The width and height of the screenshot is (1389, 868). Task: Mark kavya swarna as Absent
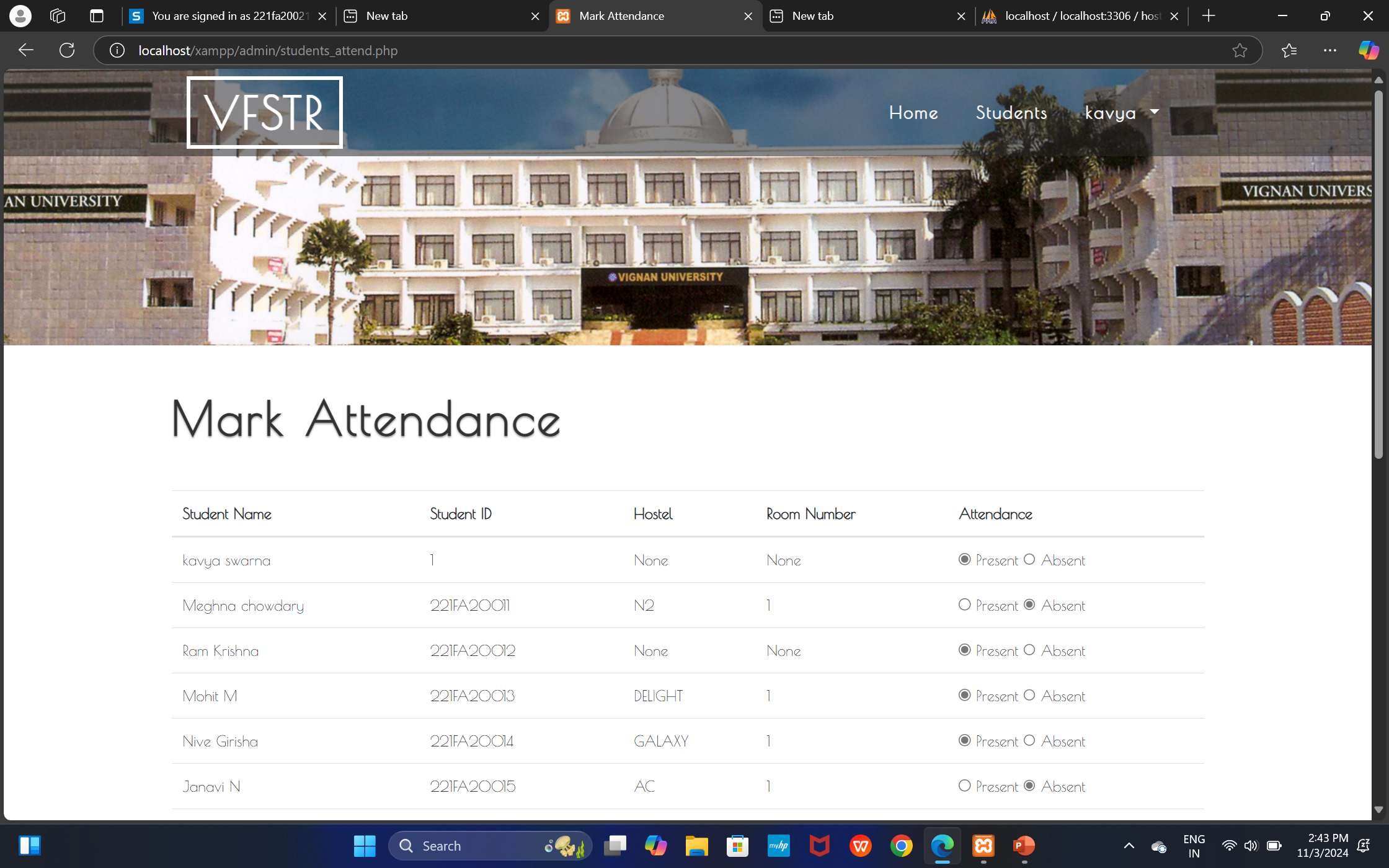pyautogui.click(x=1029, y=559)
